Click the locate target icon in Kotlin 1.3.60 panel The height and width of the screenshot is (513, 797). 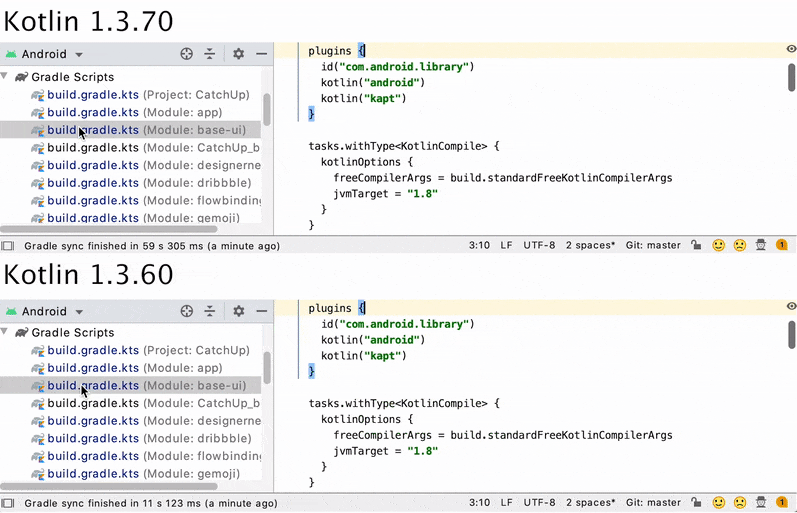click(187, 311)
